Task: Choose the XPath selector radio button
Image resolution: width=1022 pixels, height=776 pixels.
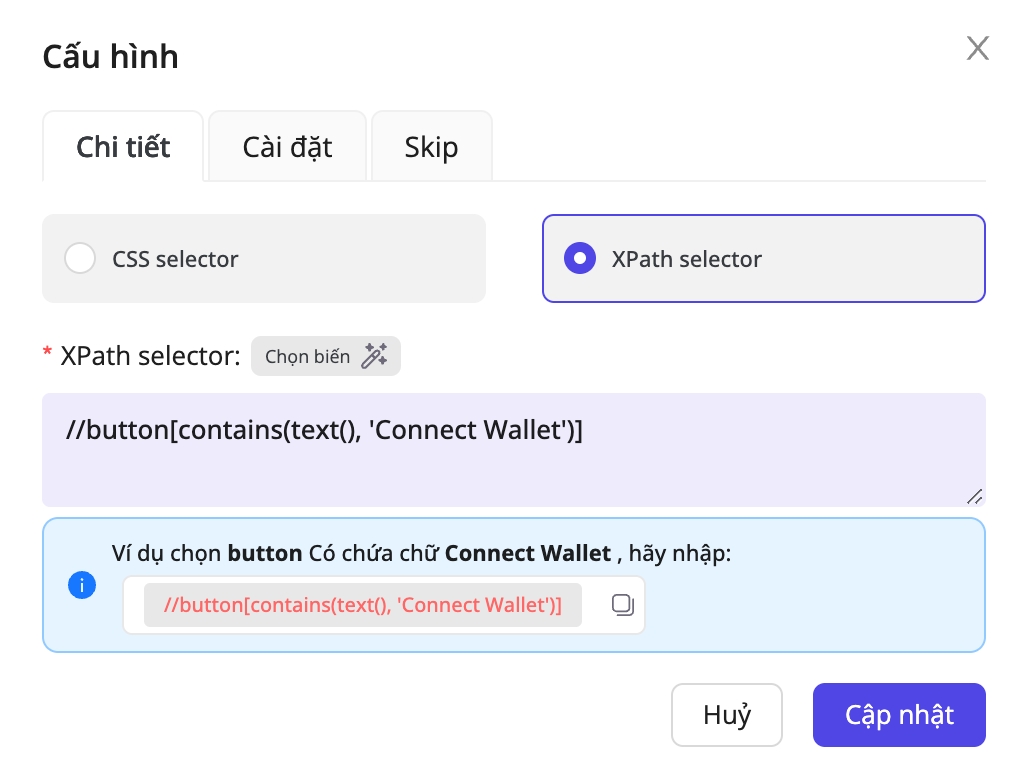Action: 580,259
